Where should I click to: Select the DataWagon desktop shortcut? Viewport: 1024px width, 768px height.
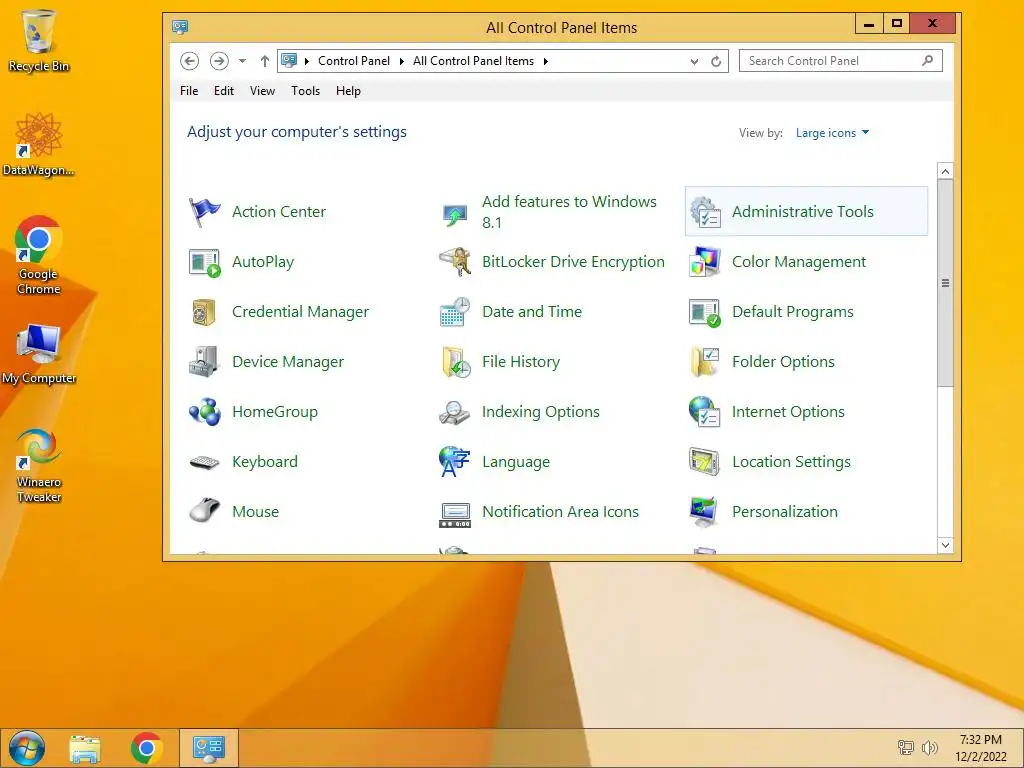39,144
